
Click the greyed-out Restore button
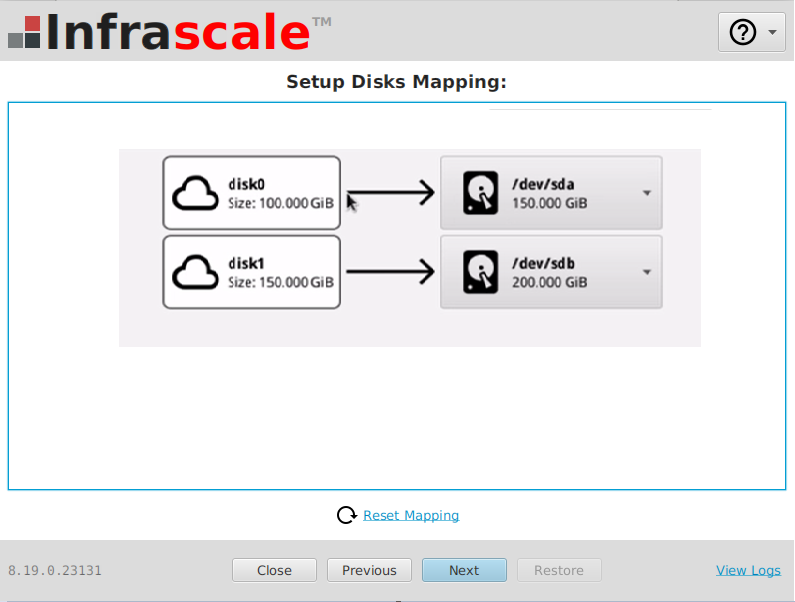(558, 570)
